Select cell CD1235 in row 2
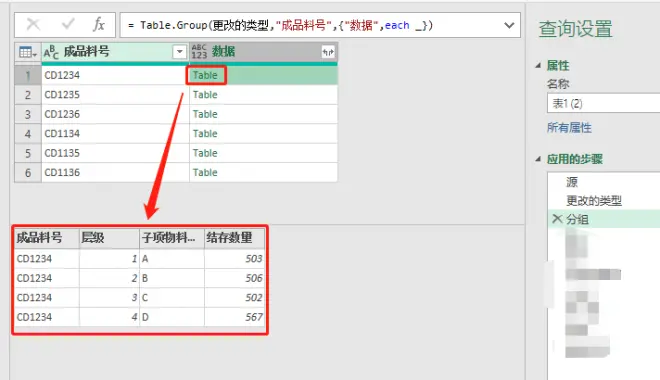Viewport: 660px width, 380px height. coord(115,95)
